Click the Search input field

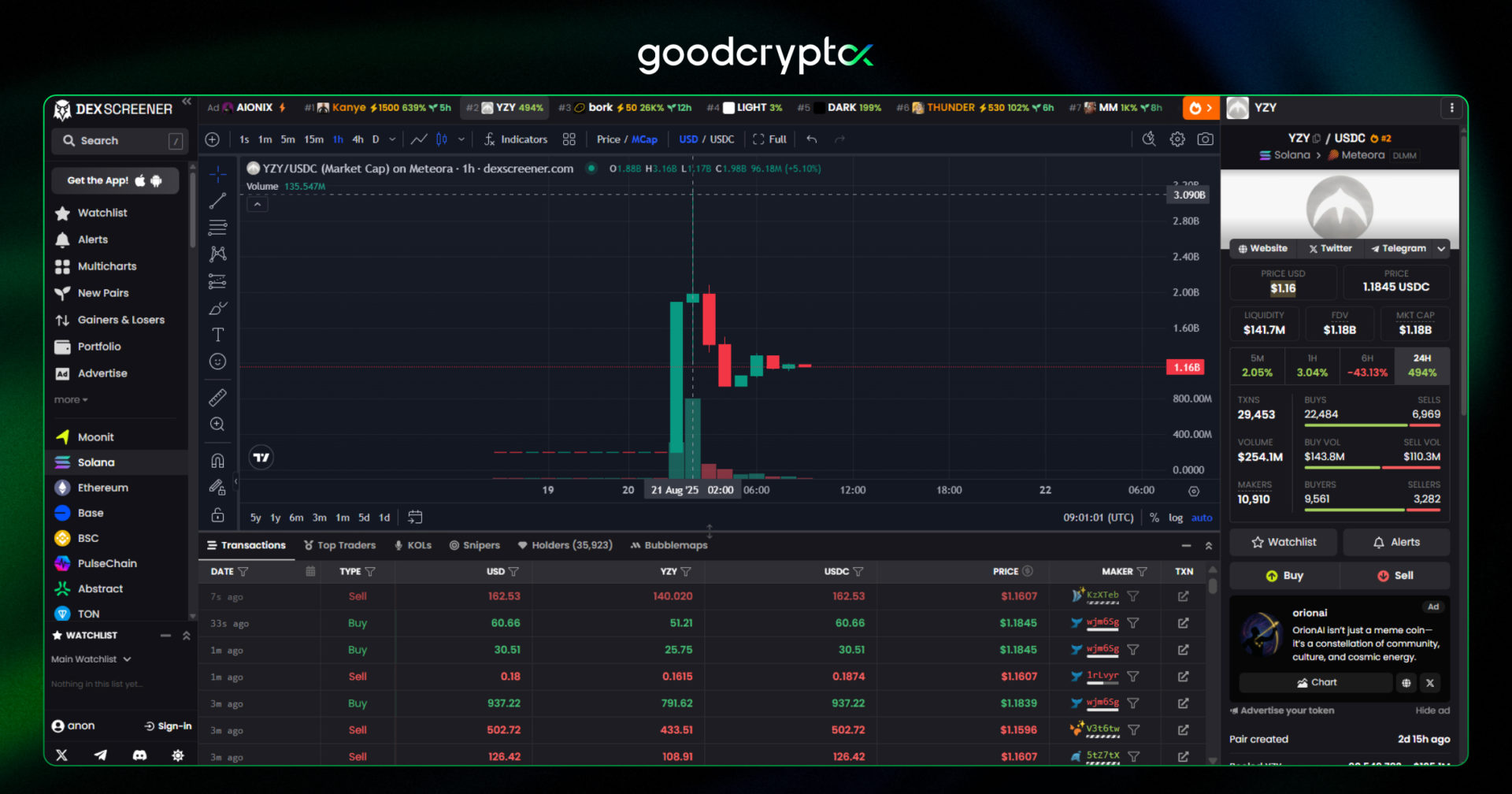coord(118,140)
